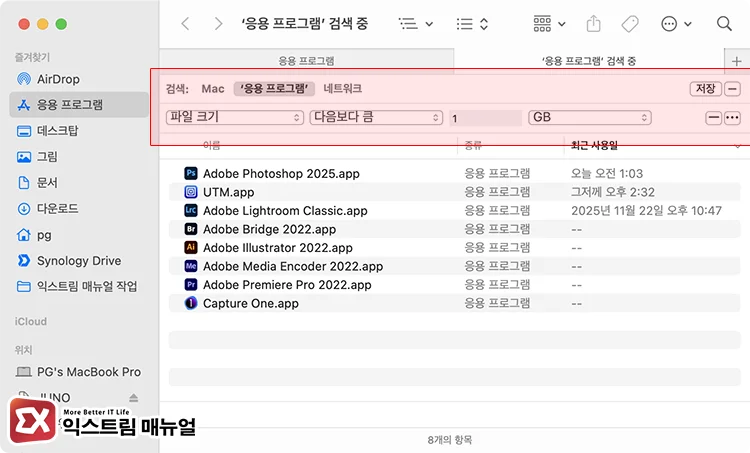The image size is (750, 453).
Task: Remove search criteria bar beside 저장
Action: tap(732, 88)
